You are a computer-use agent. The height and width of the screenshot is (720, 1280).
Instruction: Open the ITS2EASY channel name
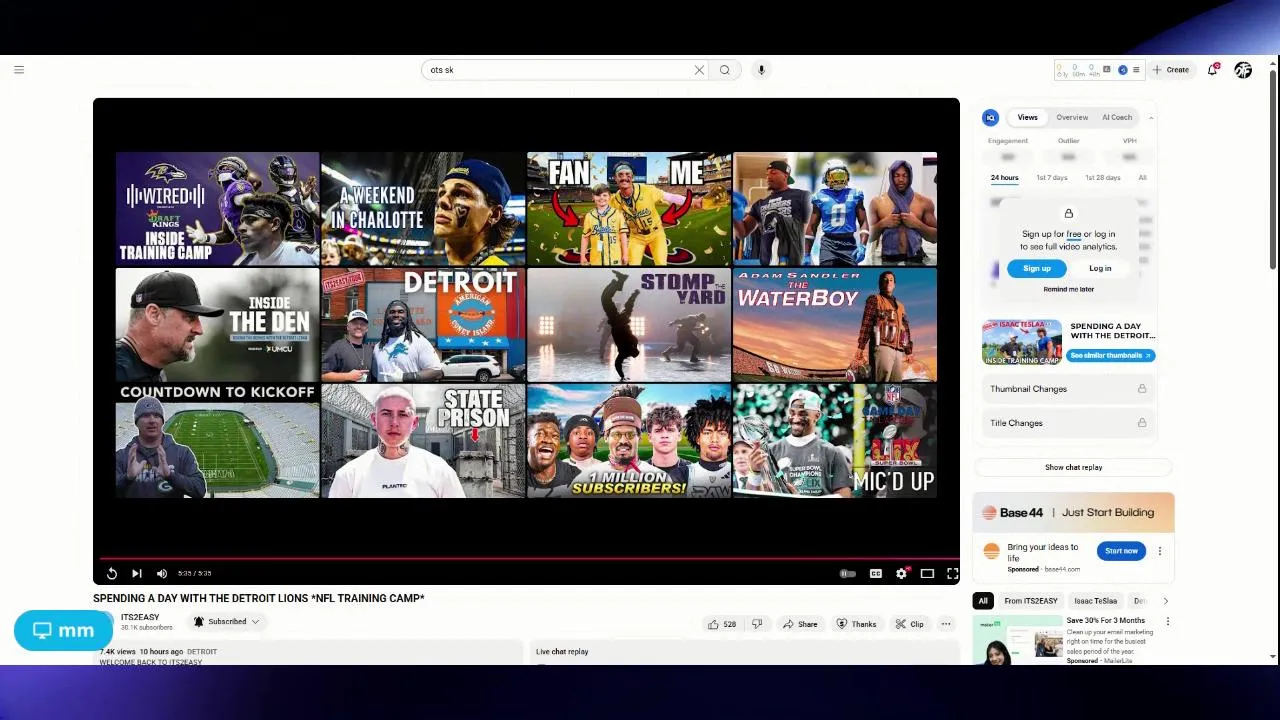click(140, 617)
